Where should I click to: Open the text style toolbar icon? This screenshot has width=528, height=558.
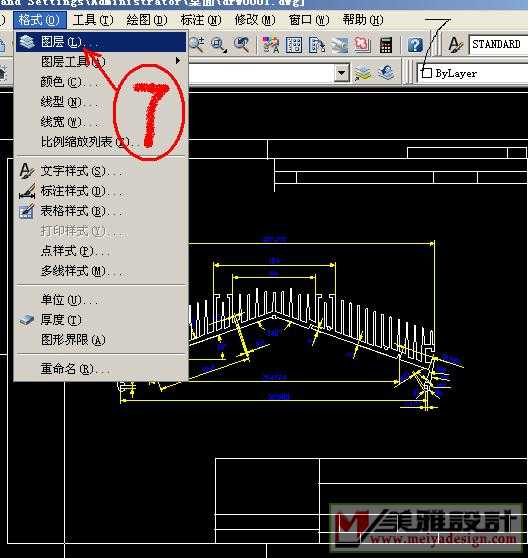tap(455, 45)
